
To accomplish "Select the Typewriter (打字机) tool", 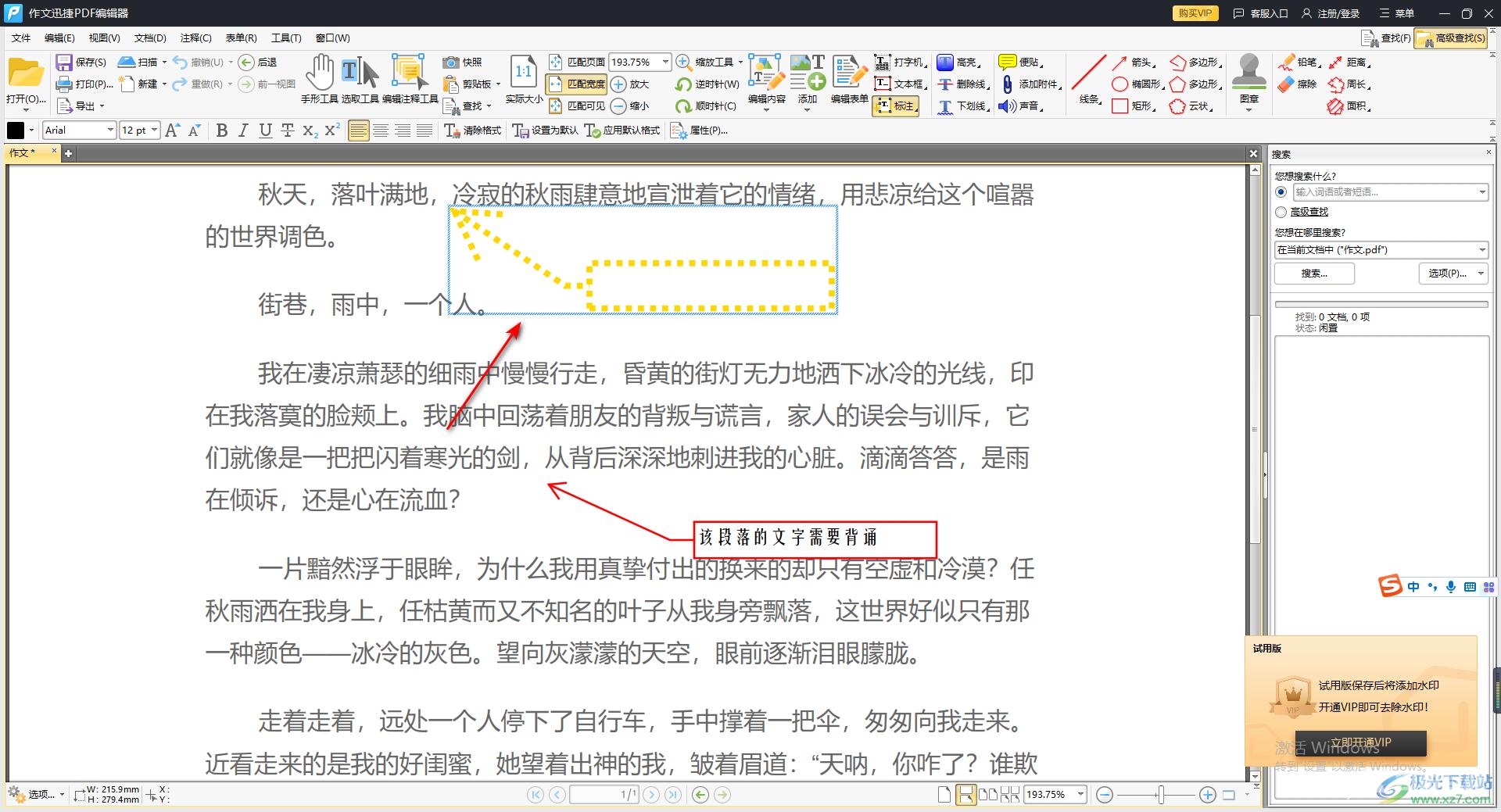I will [900, 63].
